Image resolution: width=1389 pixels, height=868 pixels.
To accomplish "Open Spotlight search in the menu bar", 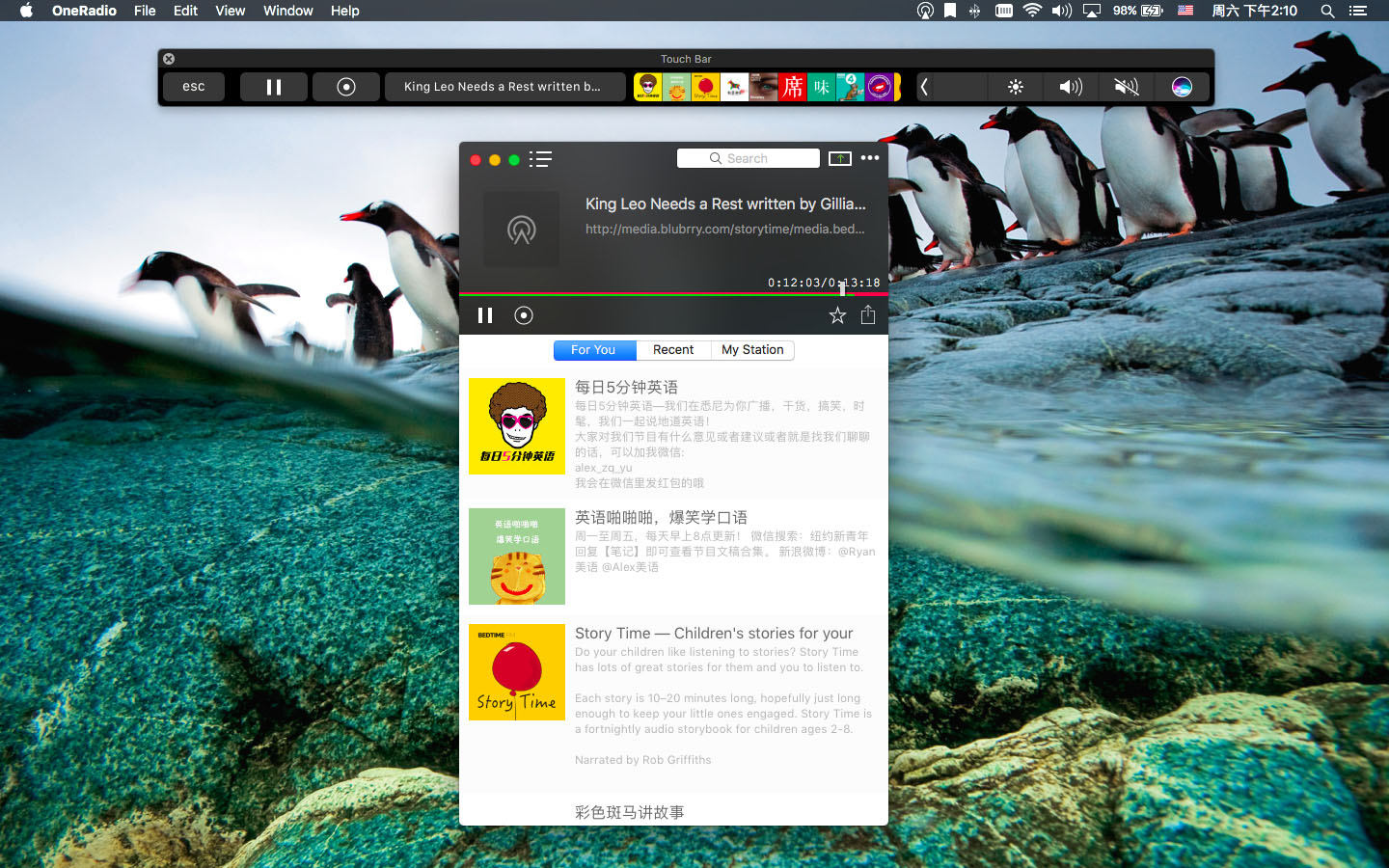I will tap(1327, 11).
